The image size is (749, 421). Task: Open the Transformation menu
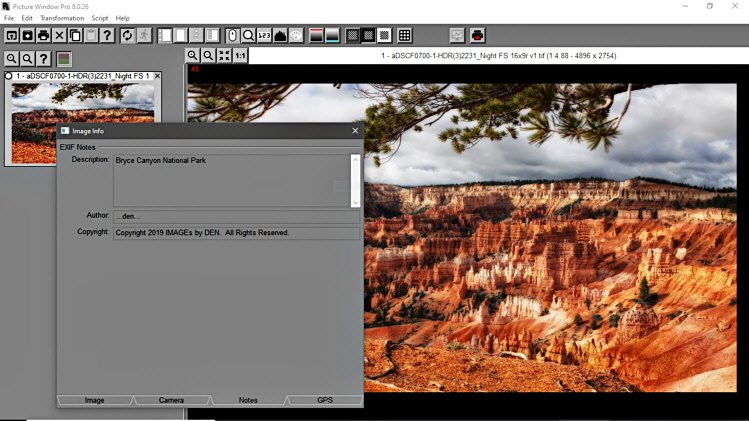(62, 18)
